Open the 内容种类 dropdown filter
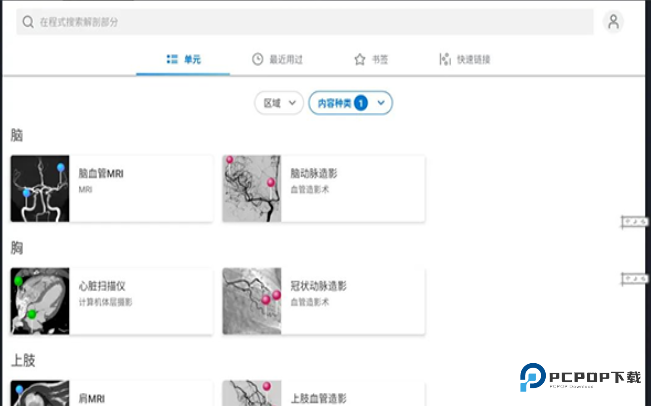The height and width of the screenshot is (406, 651). pos(350,103)
